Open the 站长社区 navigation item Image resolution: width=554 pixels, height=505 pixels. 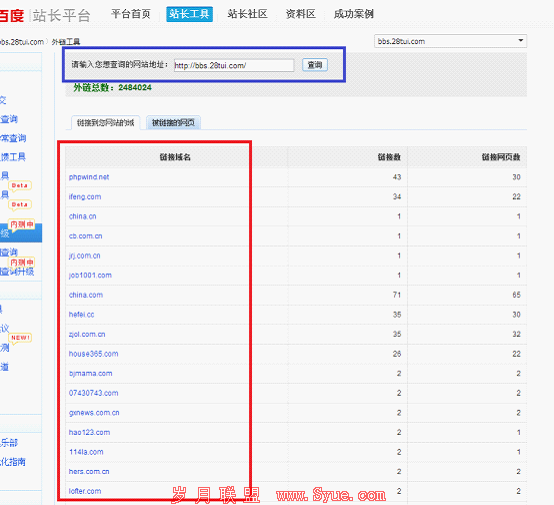coord(247,14)
